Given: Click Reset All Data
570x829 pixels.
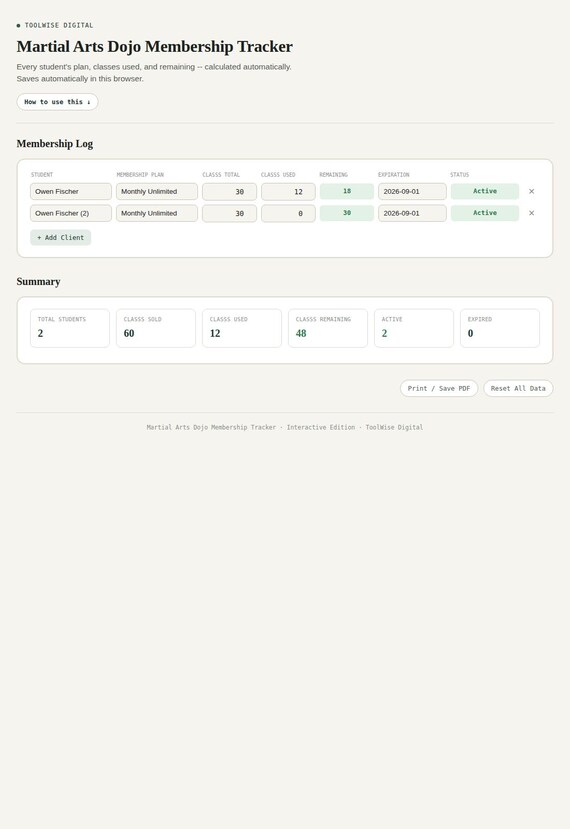Looking at the screenshot, I should pos(518,388).
